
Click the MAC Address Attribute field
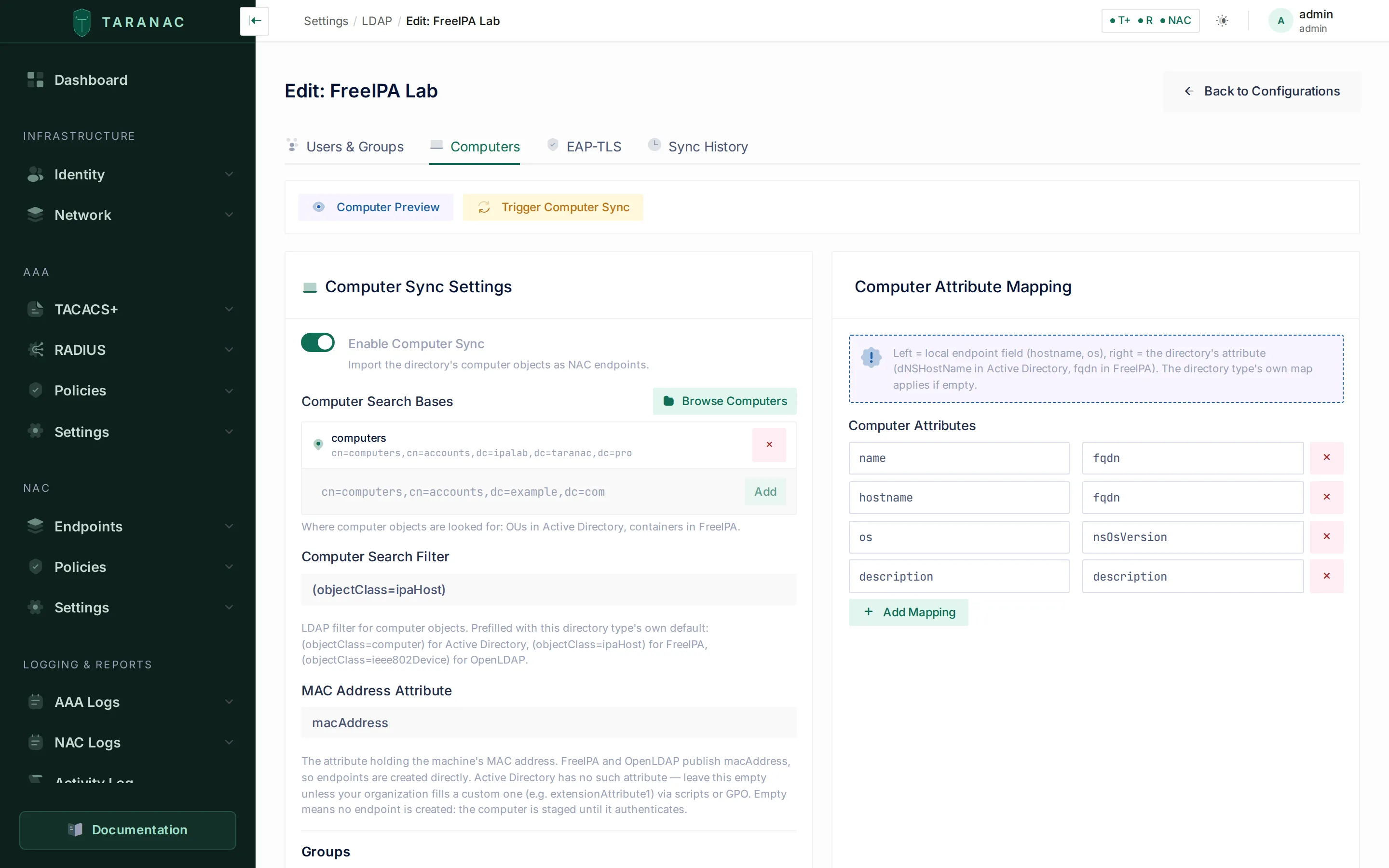549,723
